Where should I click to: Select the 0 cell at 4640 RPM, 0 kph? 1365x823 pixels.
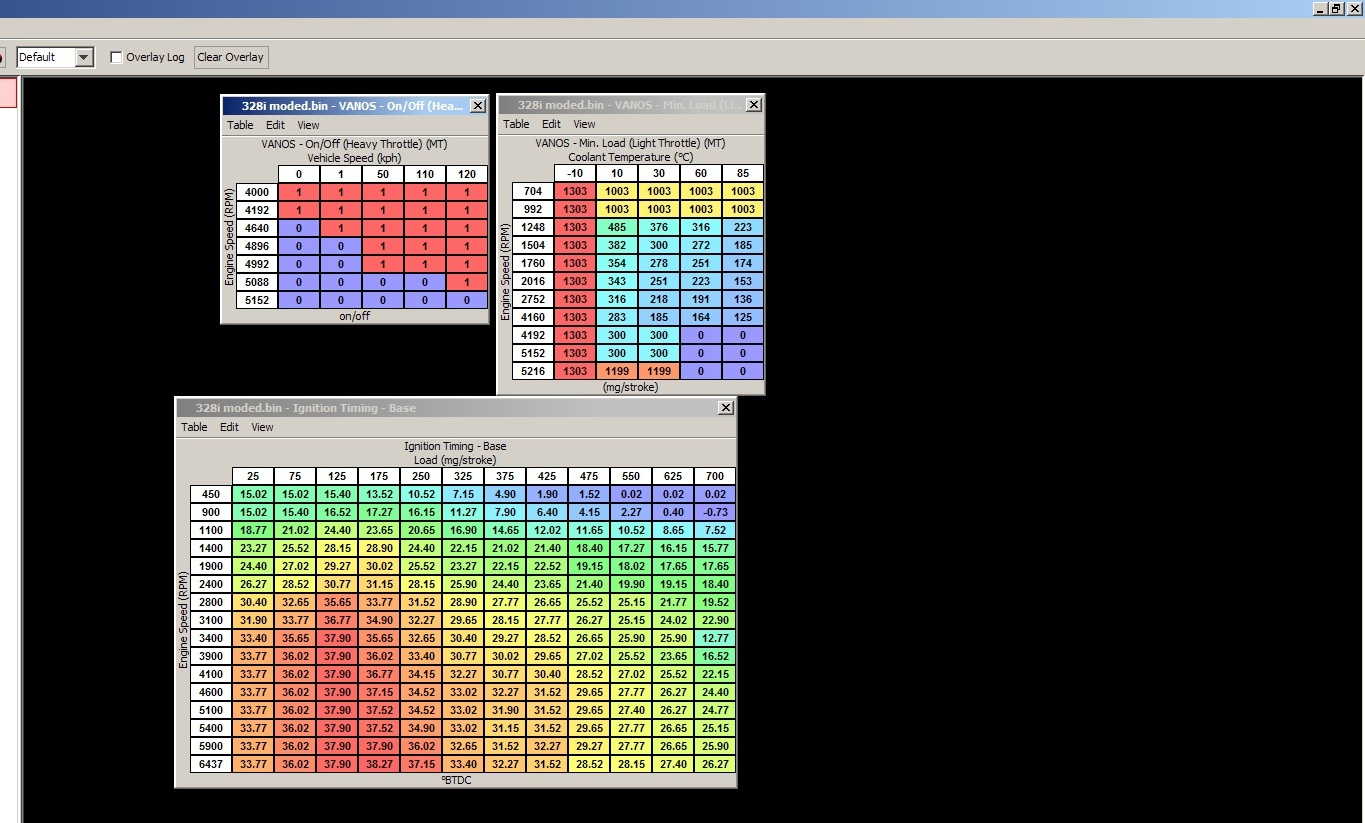tap(299, 228)
